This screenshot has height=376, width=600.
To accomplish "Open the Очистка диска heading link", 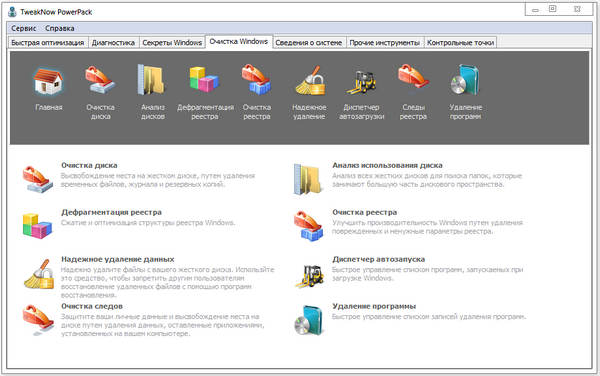I will point(89,165).
